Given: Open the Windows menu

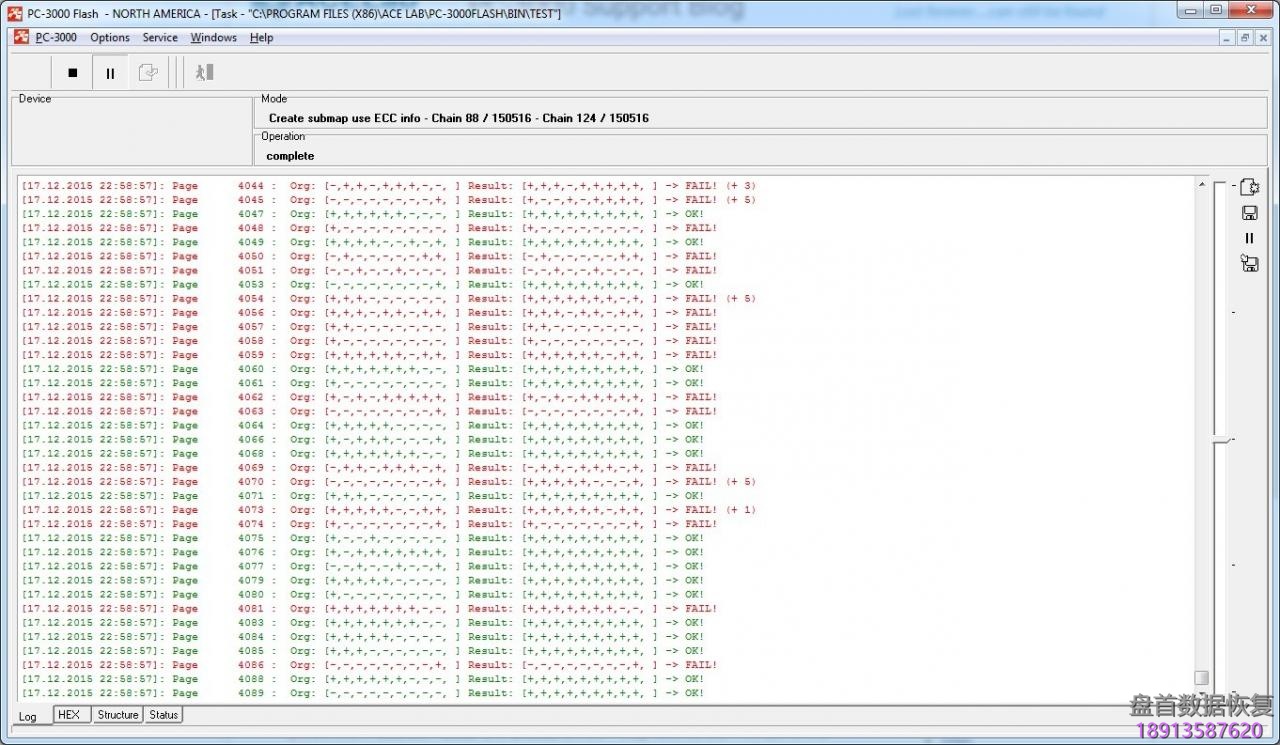Looking at the screenshot, I should click(213, 38).
